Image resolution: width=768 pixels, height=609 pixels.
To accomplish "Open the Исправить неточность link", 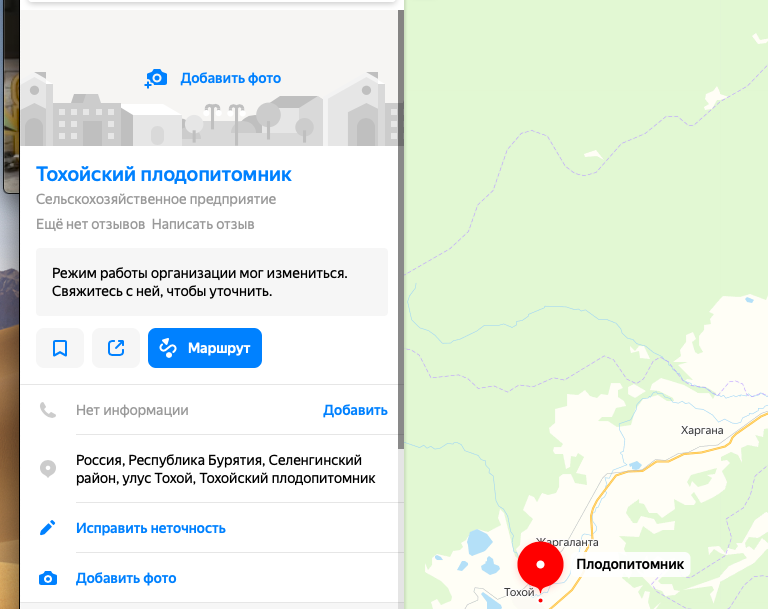I will click(x=151, y=528).
